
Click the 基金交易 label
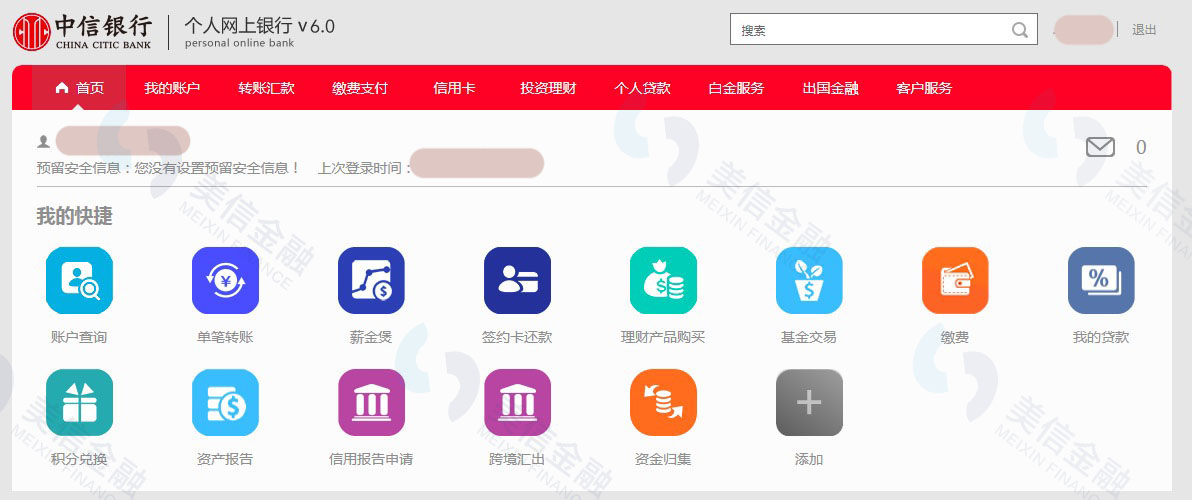[x=809, y=337]
